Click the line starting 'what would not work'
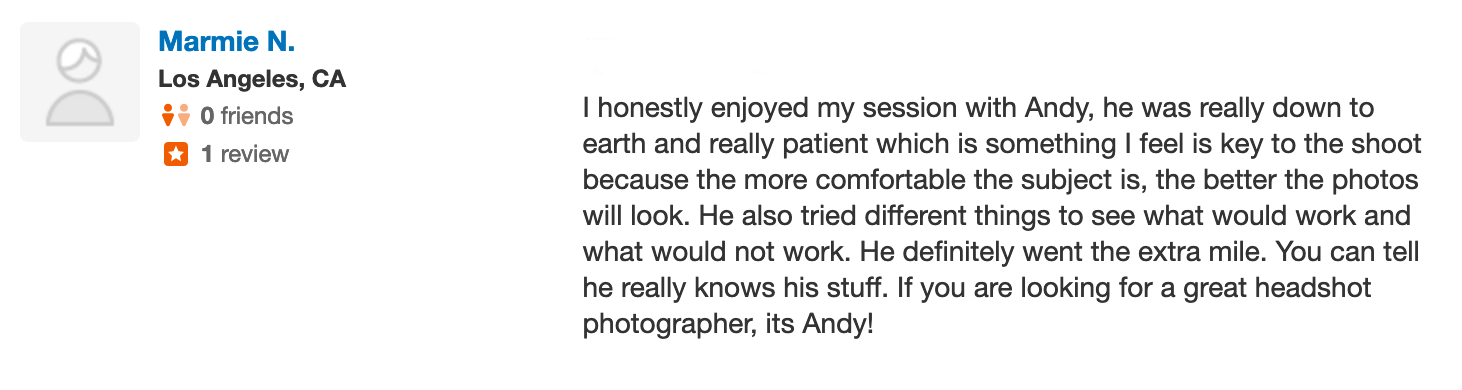The width and height of the screenshot is (1462, 390). tap(1001, 252)
